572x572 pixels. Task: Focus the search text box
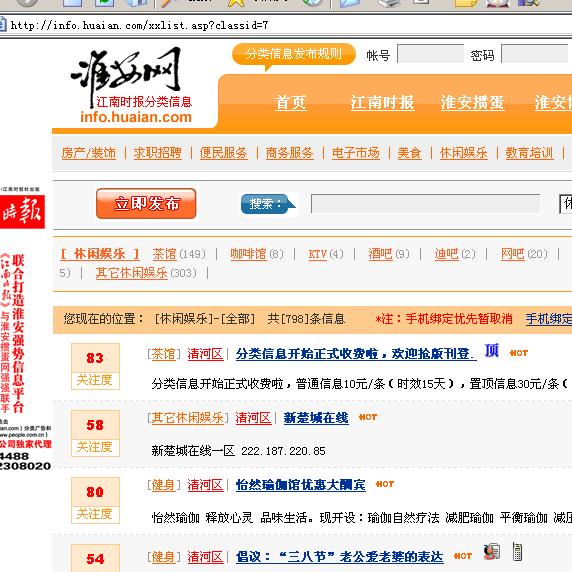(425, 204)
